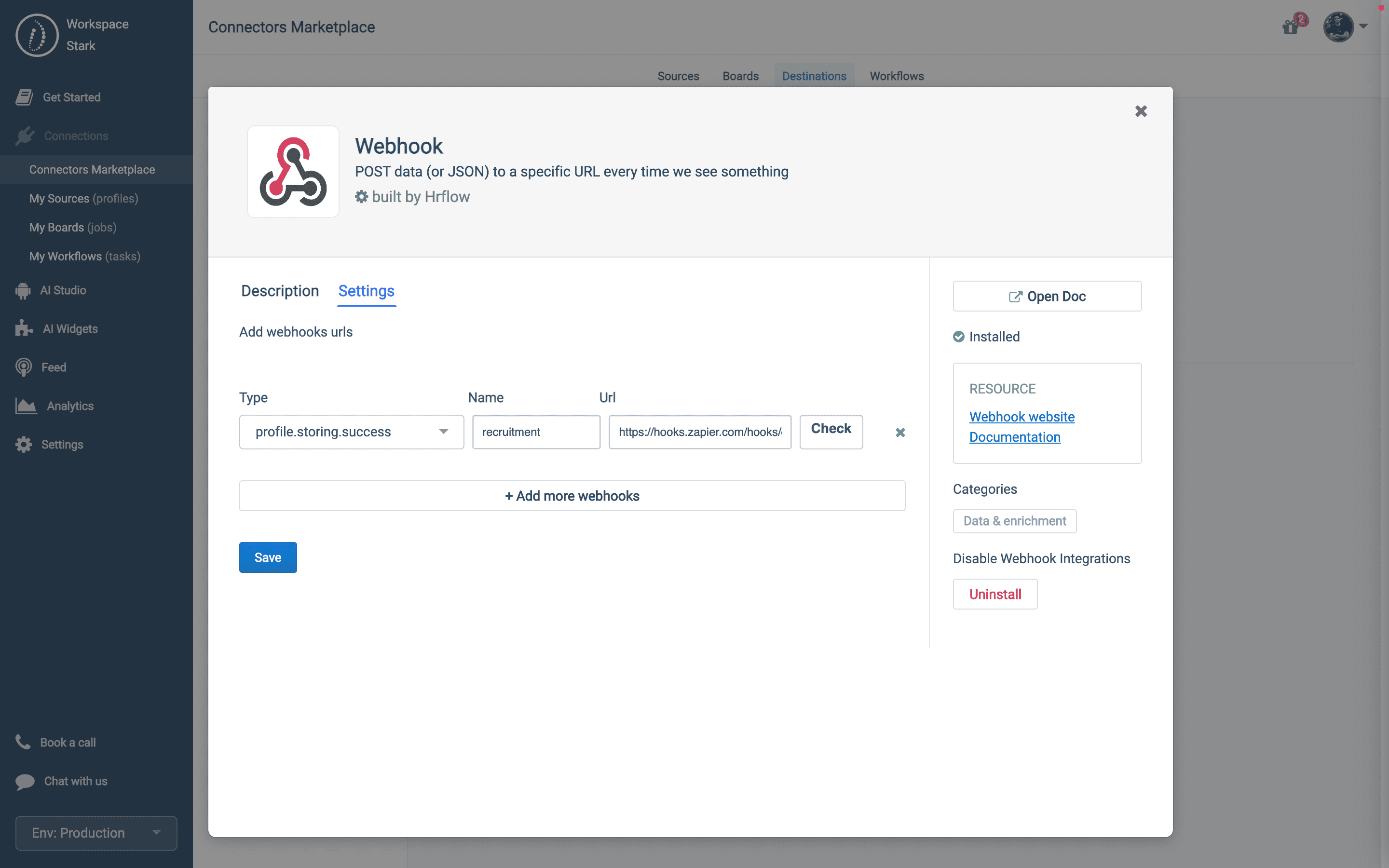Click the AI Widgets puzzle icon
This screenshot has width=1389, height=868.
[24, 328]
